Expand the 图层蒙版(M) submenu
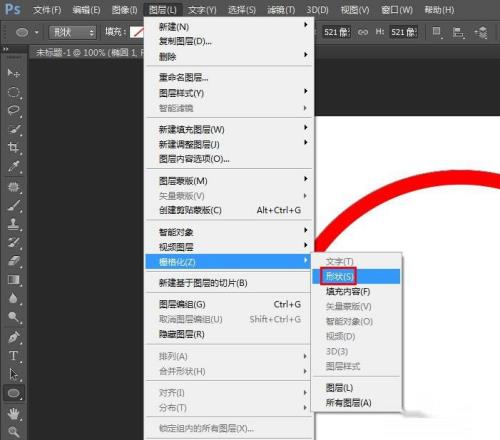Screen dimensions: 500x440 coord(229,181)
